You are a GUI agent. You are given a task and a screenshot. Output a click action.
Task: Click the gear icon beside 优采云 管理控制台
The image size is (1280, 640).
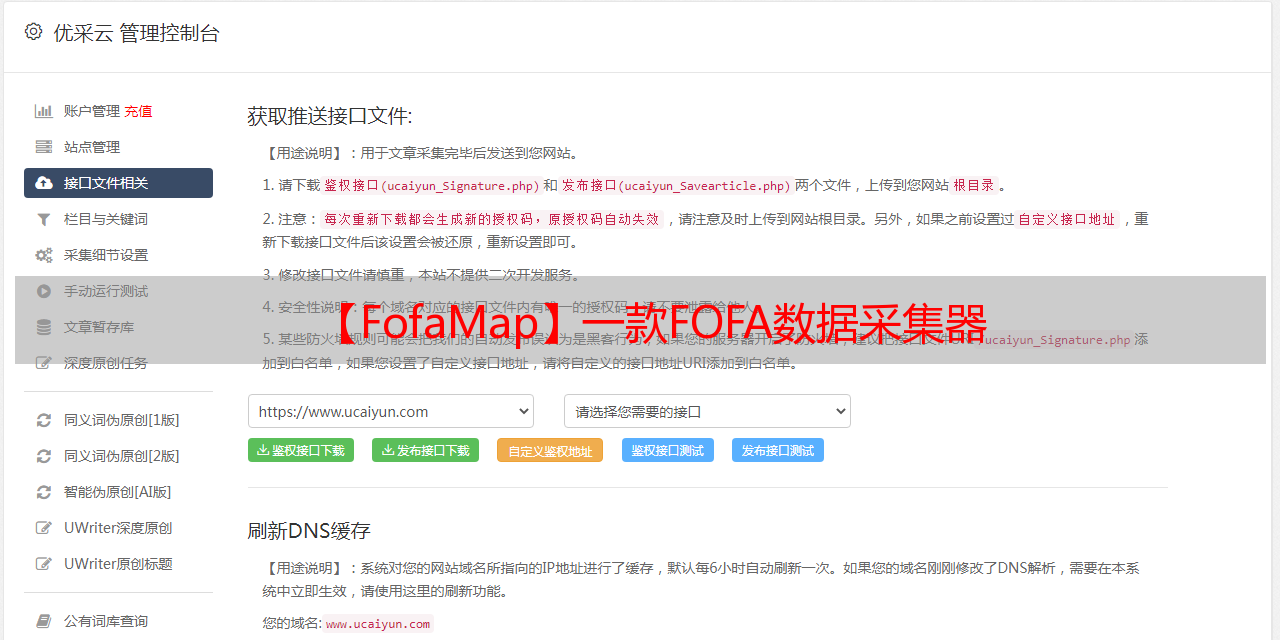(x=33, y=32)
